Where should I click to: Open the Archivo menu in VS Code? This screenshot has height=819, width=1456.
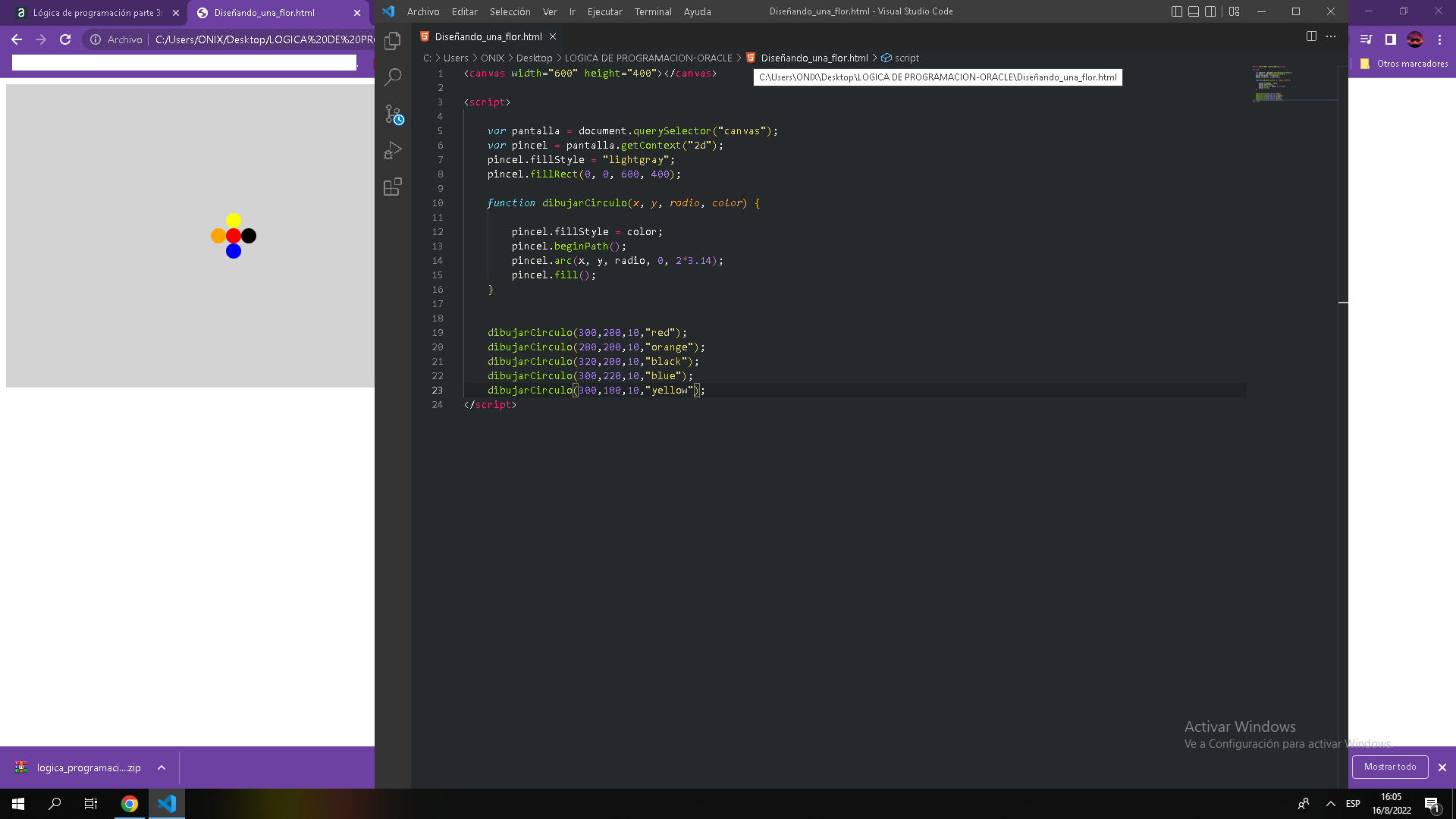(x=423, y=11)
